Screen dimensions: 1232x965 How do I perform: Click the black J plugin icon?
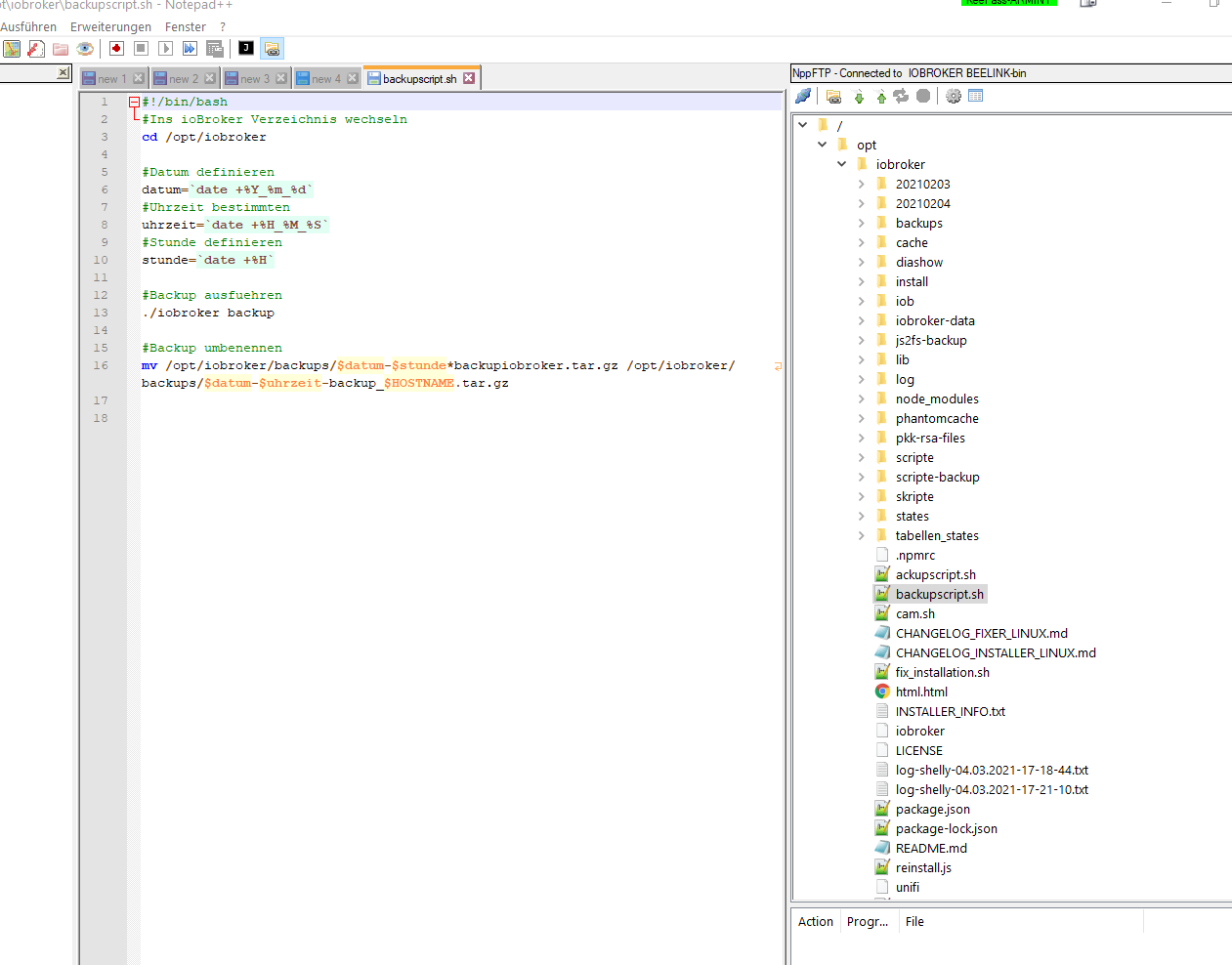pyautogui.click(x=246, y=48)
